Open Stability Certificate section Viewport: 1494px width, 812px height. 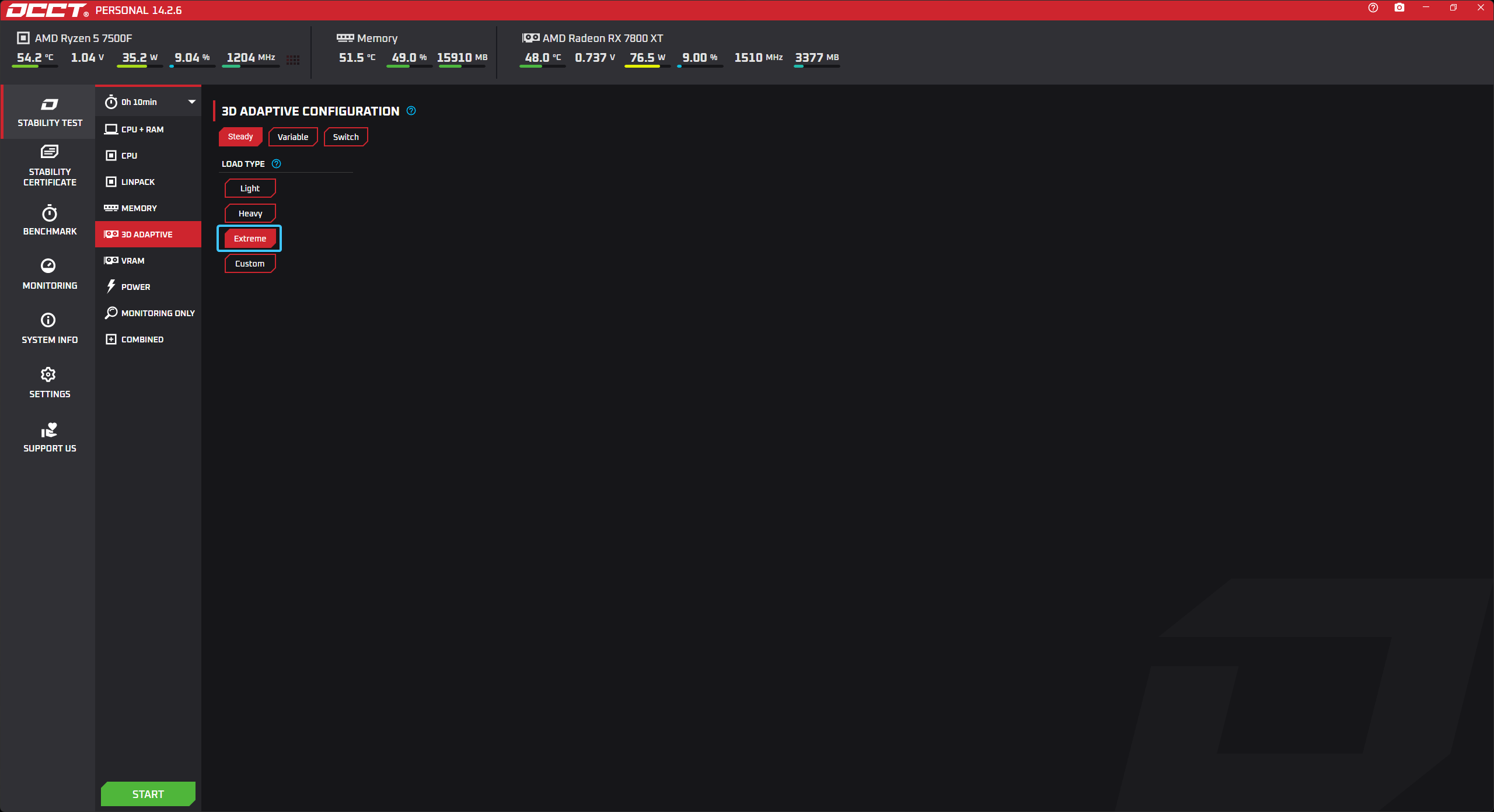point(50,166)
